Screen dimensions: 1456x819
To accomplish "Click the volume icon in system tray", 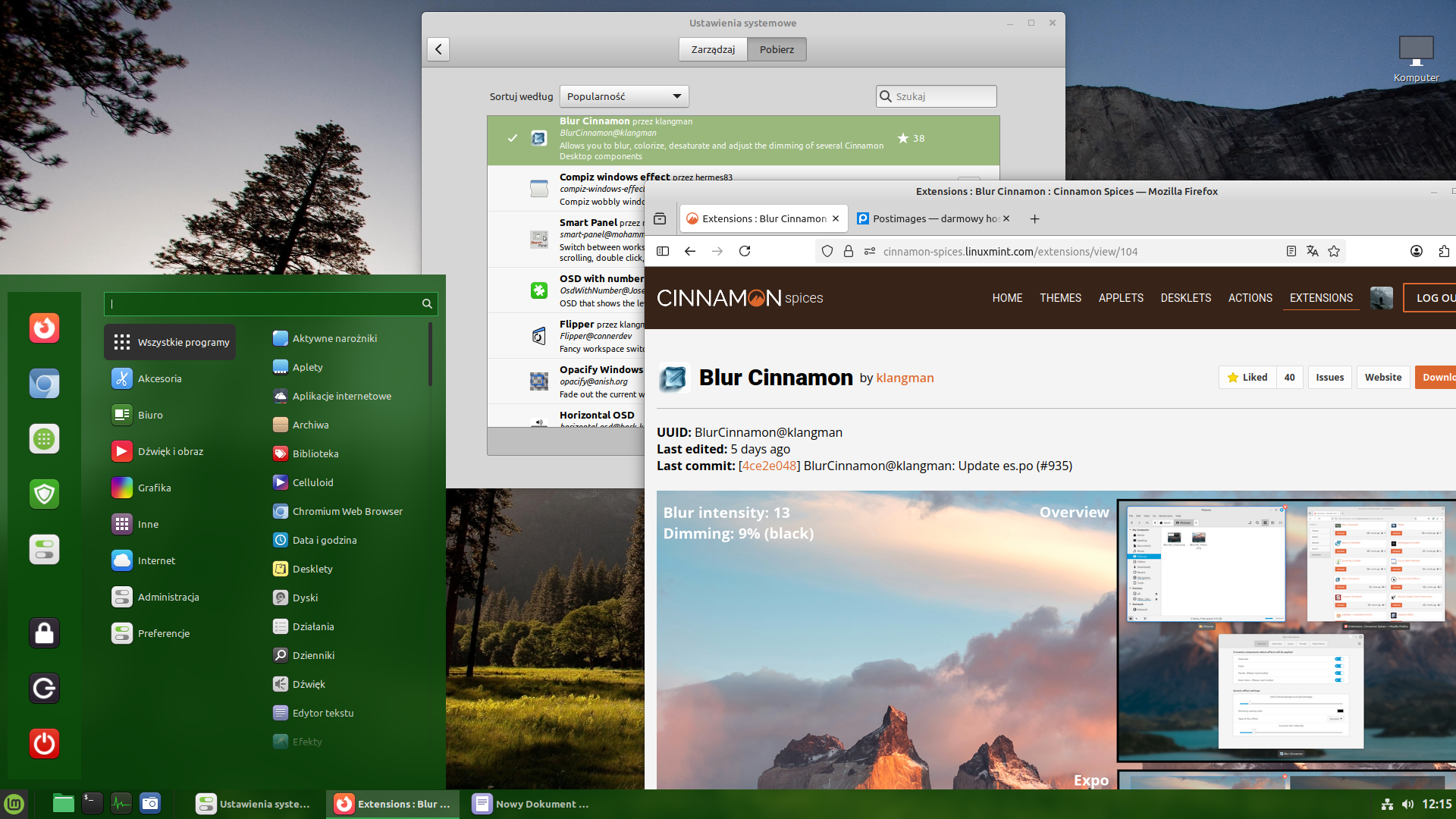I will 1408,804.
